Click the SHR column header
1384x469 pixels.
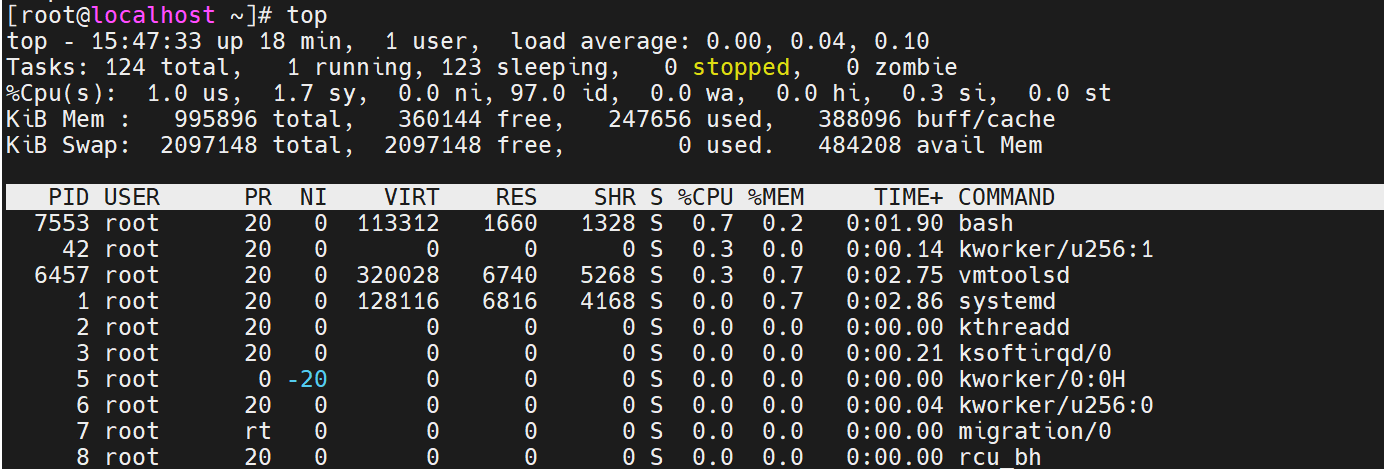click(614, 197)
